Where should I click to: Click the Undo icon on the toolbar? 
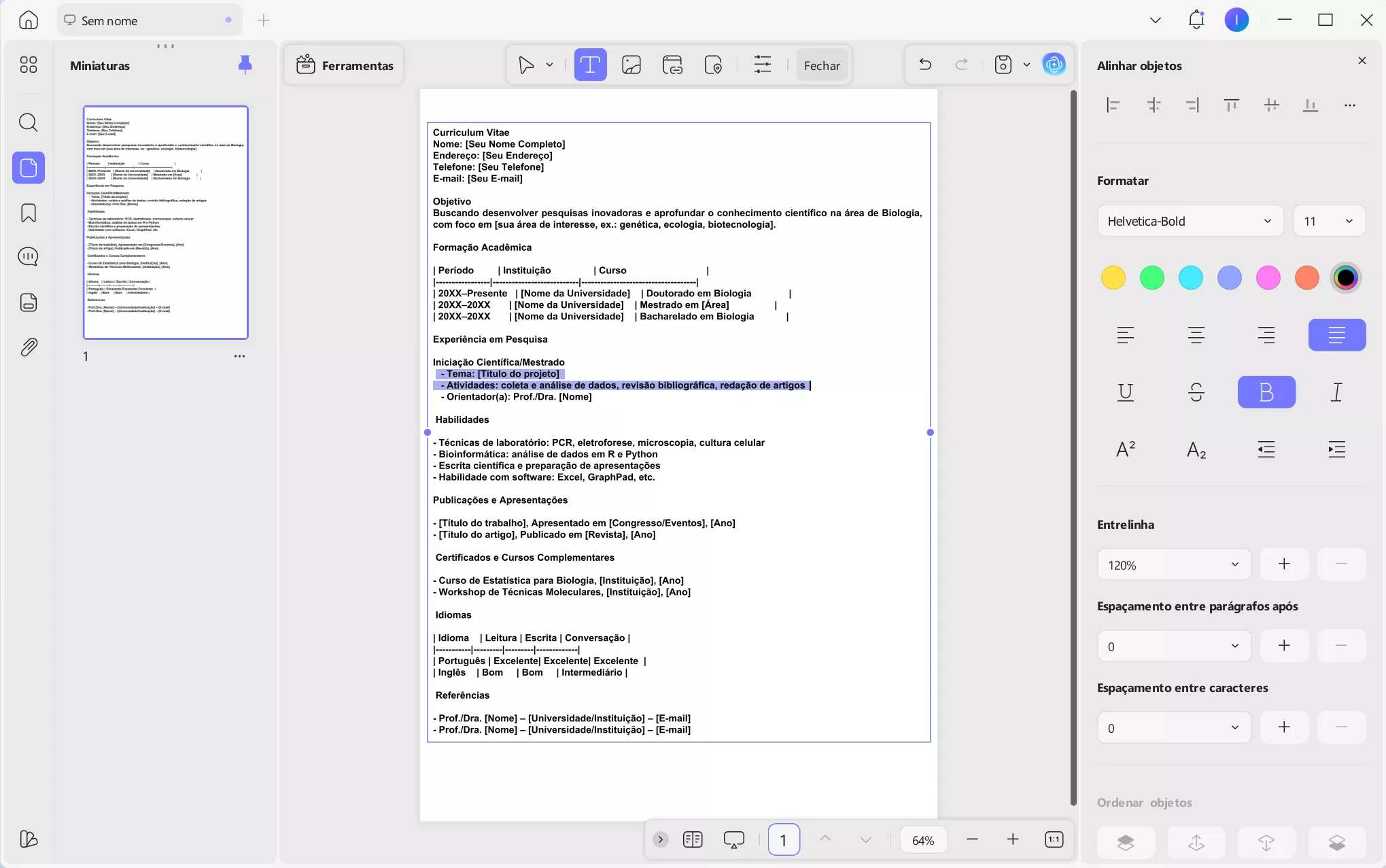[924, 65]
